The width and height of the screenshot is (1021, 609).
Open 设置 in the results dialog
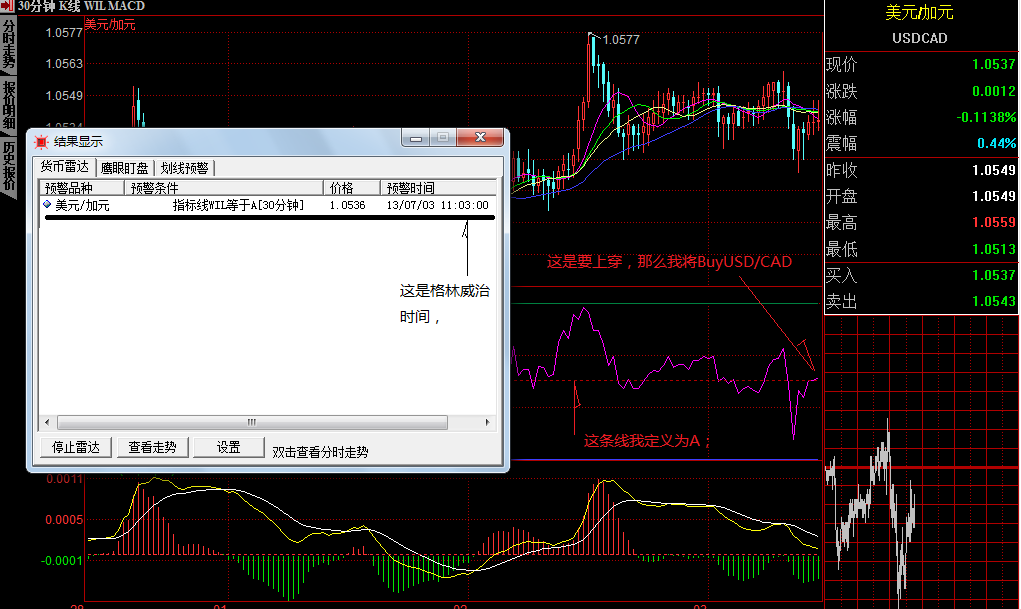(229, 447)
